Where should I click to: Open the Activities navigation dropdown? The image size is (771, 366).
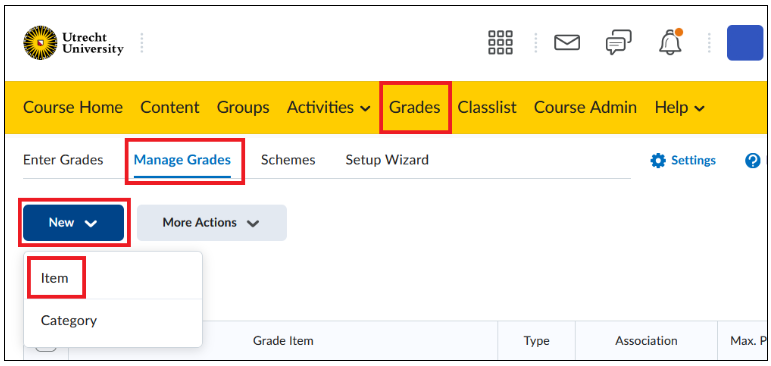328,107
